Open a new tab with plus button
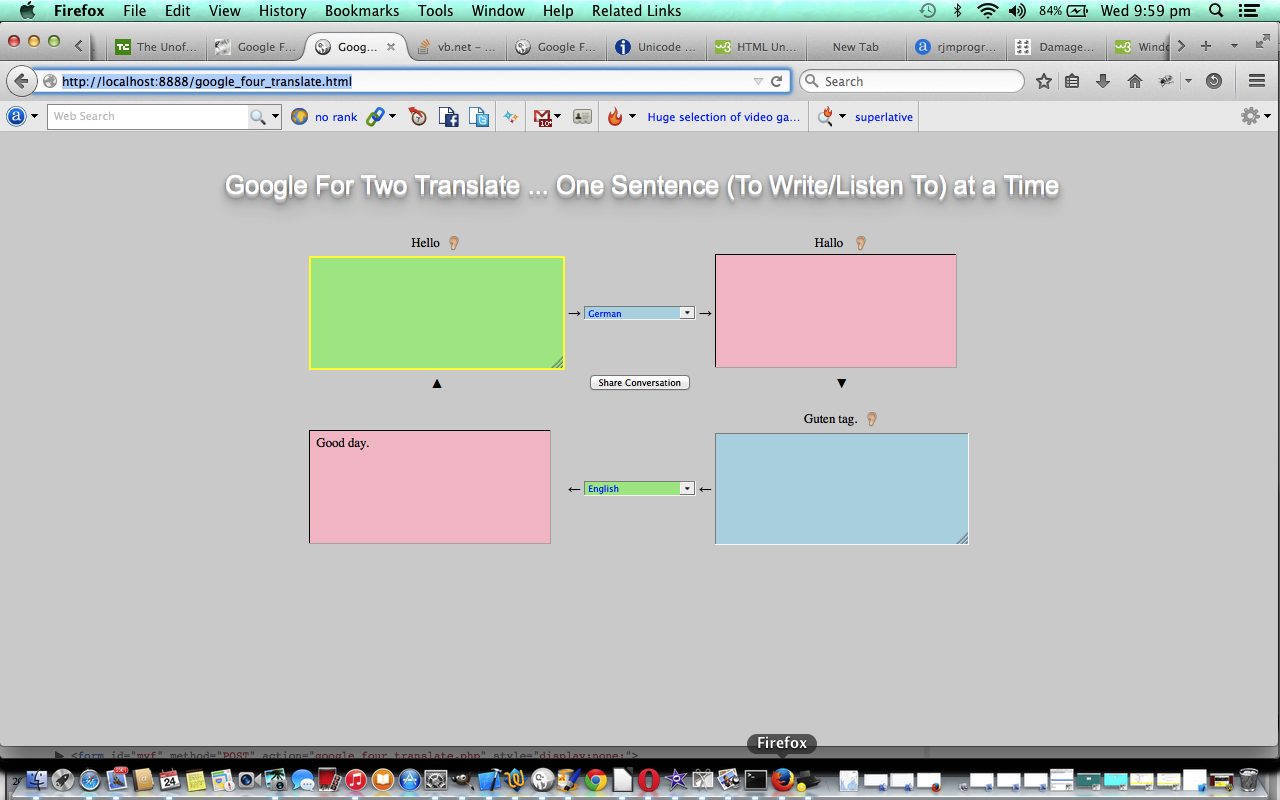Image resolution: width=1280 pixels, height=800 pixels. [x=1206, y=46]
